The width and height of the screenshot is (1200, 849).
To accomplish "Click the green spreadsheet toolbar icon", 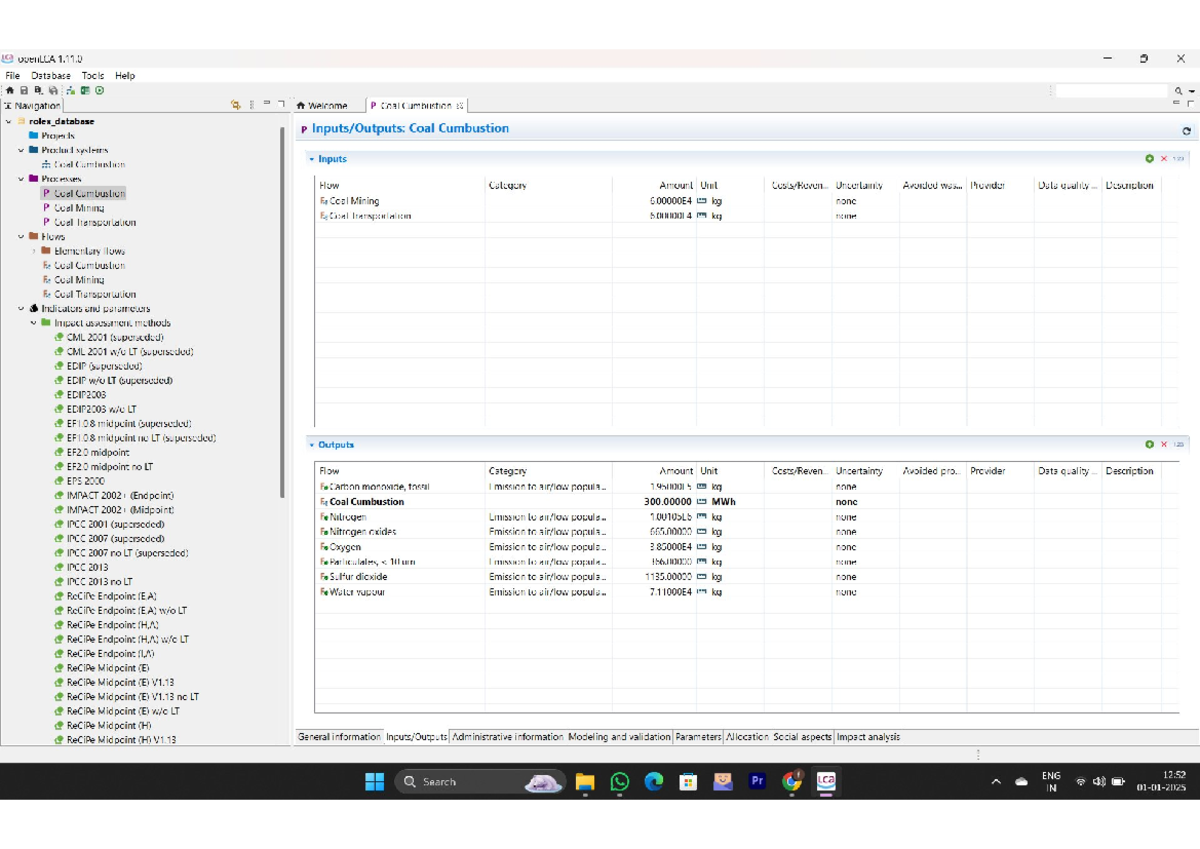I will click(85, 90).
